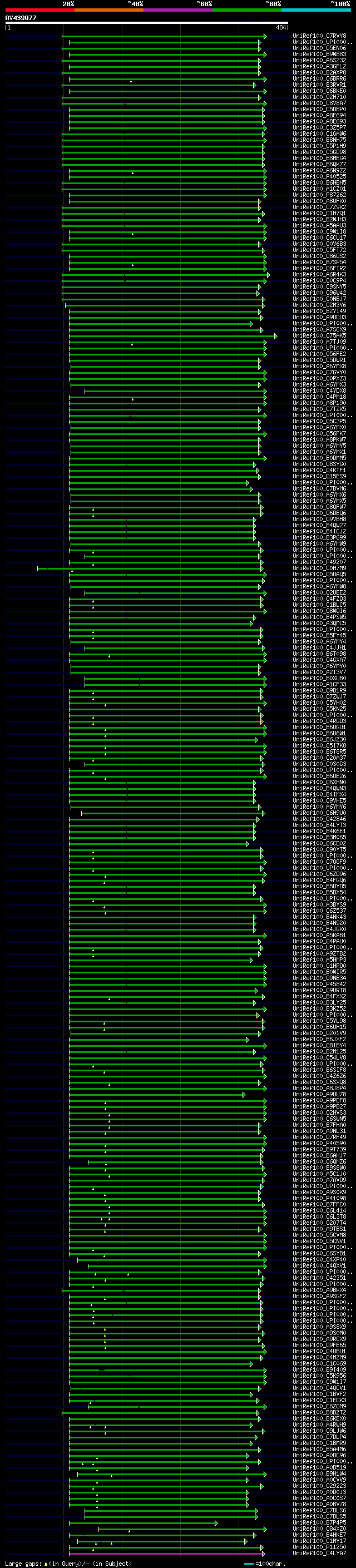Image resolution: width=356 pixels, height=1568 pixels.
Task: Open hit UniRef100_A6S232
Action: tap(319, 60)
